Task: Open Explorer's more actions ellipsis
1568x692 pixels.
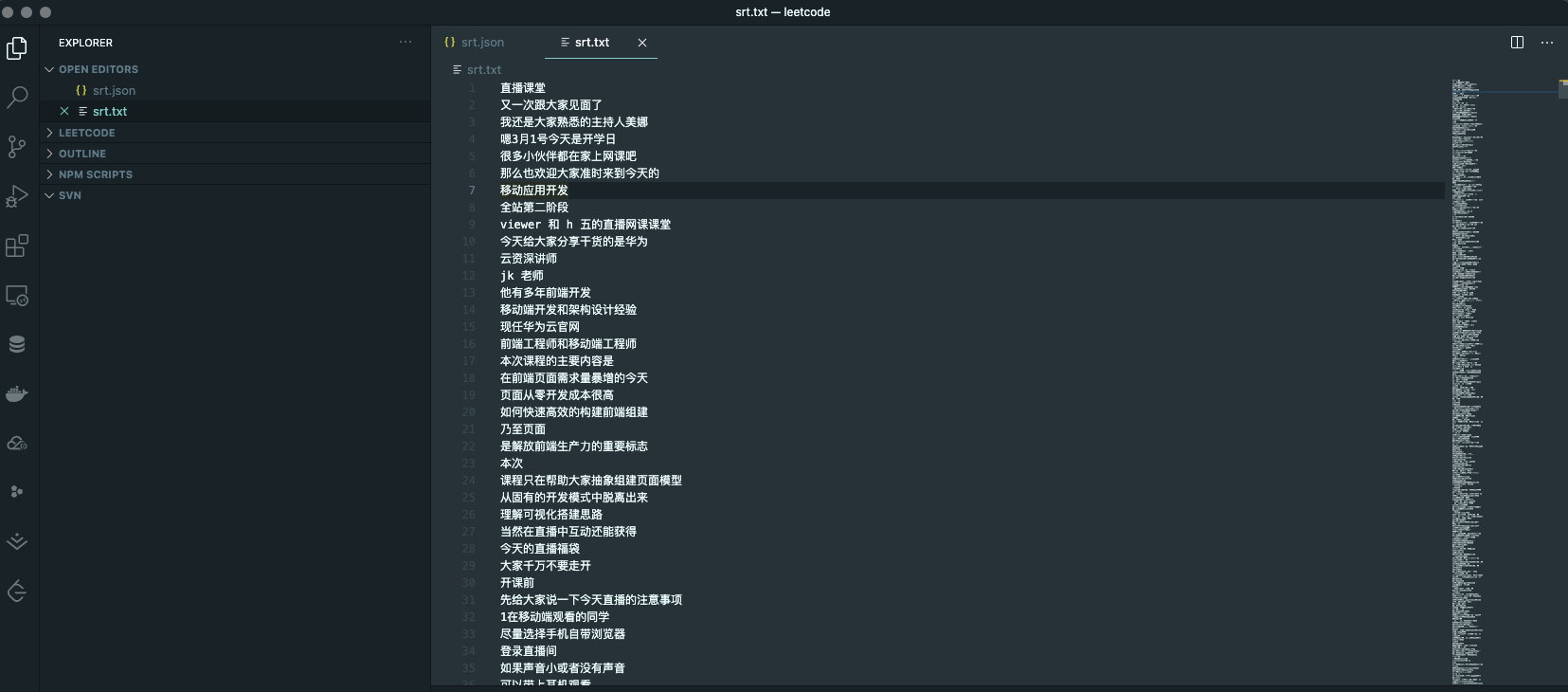Action: [x=406, y=42]
